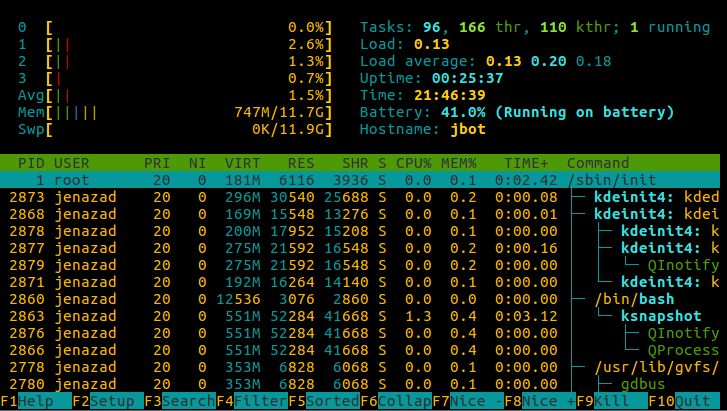
Task: Select the QProcess thread row PID 2866
Action: click(360, 350)
